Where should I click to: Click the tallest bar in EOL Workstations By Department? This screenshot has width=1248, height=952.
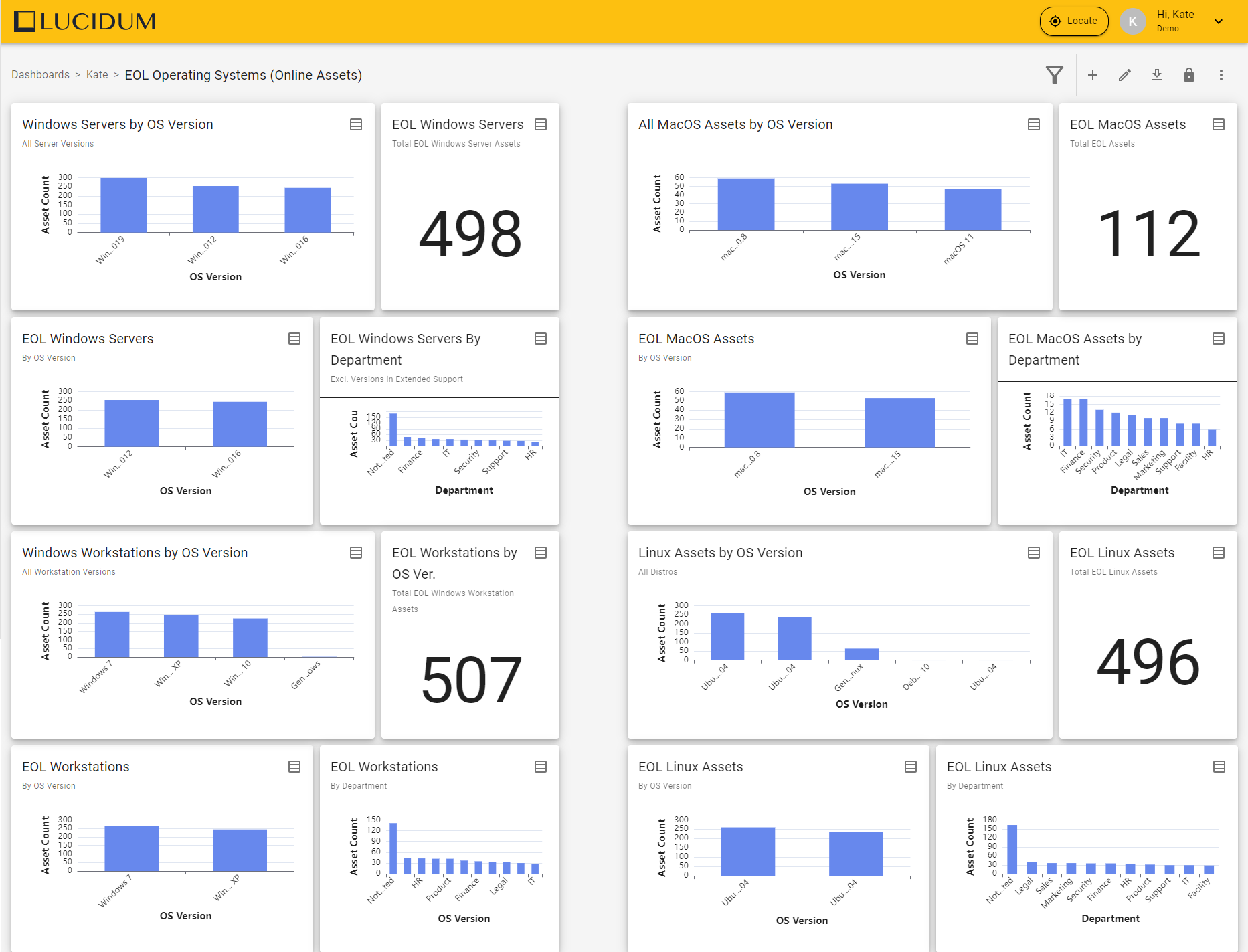click(x=393, y=848)
